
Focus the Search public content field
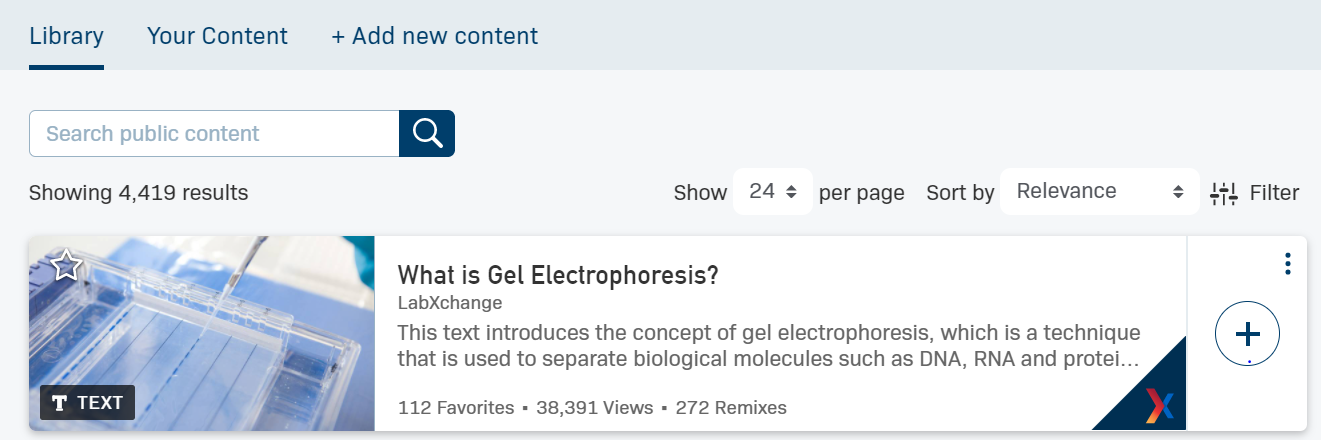click(214, 134)
